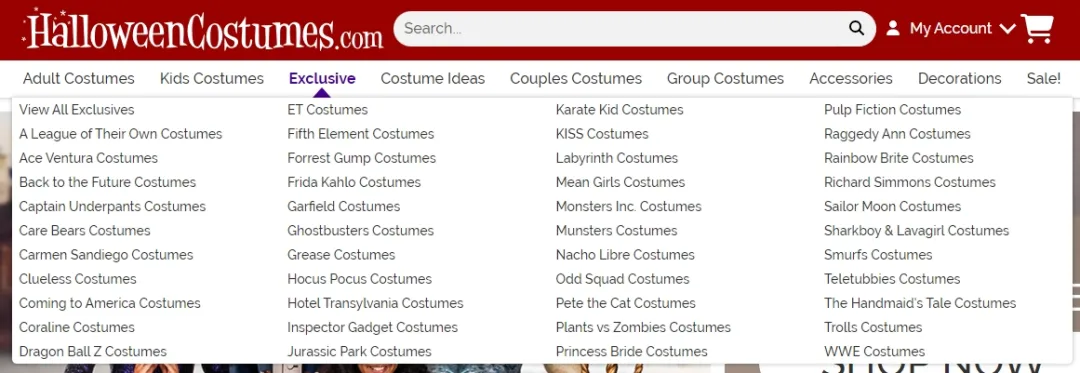The width and height of the screenshot is (1080, 373).
Task: Click the search magnifier icon
Action: 856,28
